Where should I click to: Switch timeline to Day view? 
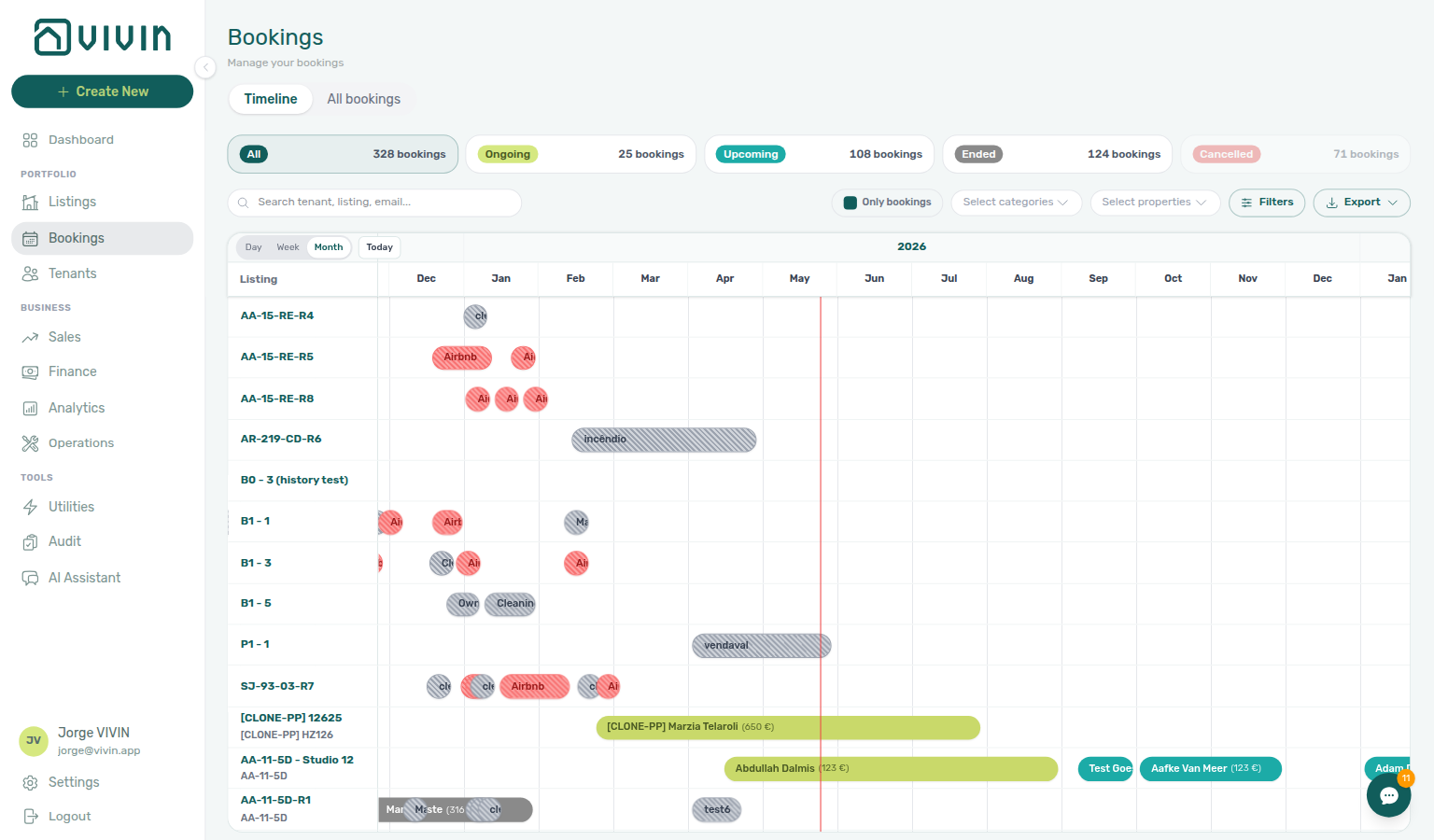click(253, 247)
